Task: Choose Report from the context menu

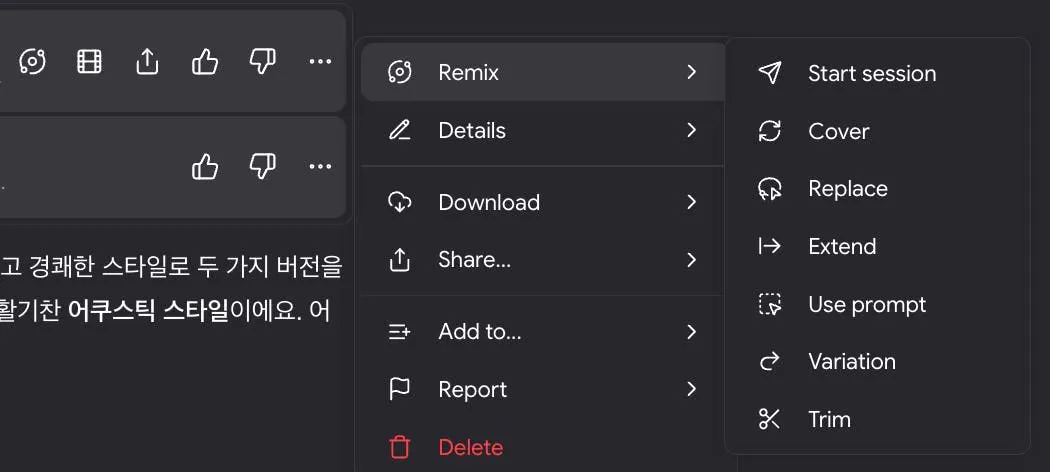Action: [x=544, y=390]
